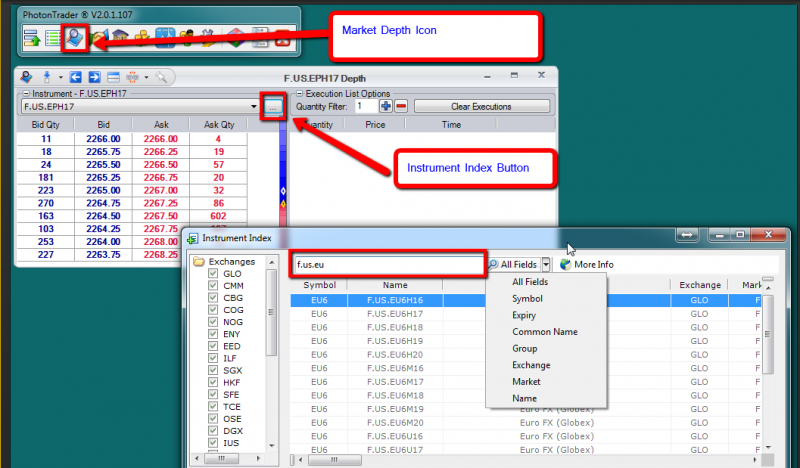Open the All Fields dropdown arrow
The height and width of the screenshot is (468, 800).
point(546,264)
